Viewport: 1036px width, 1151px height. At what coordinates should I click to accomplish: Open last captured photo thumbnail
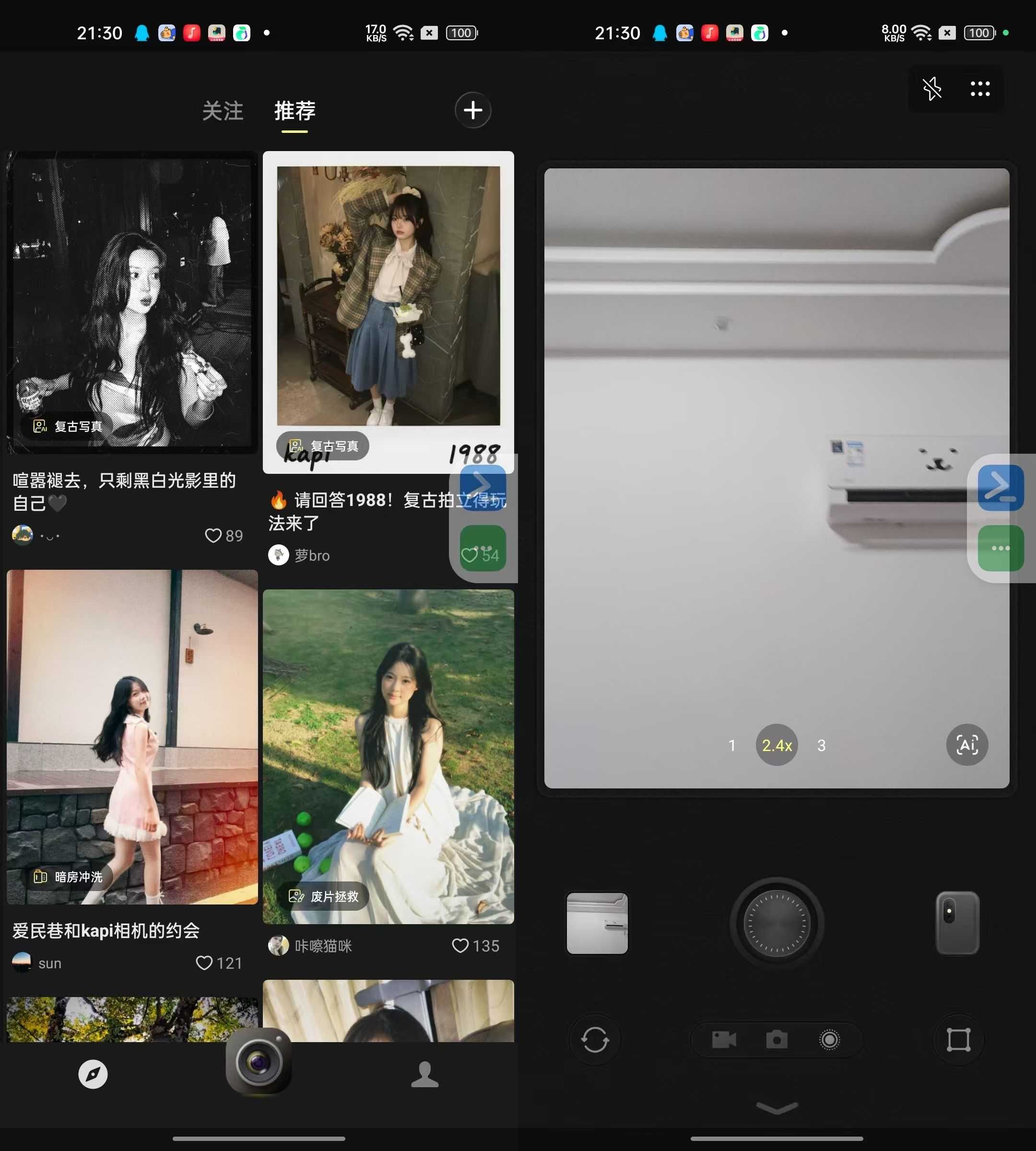click(x=597, y=923)
